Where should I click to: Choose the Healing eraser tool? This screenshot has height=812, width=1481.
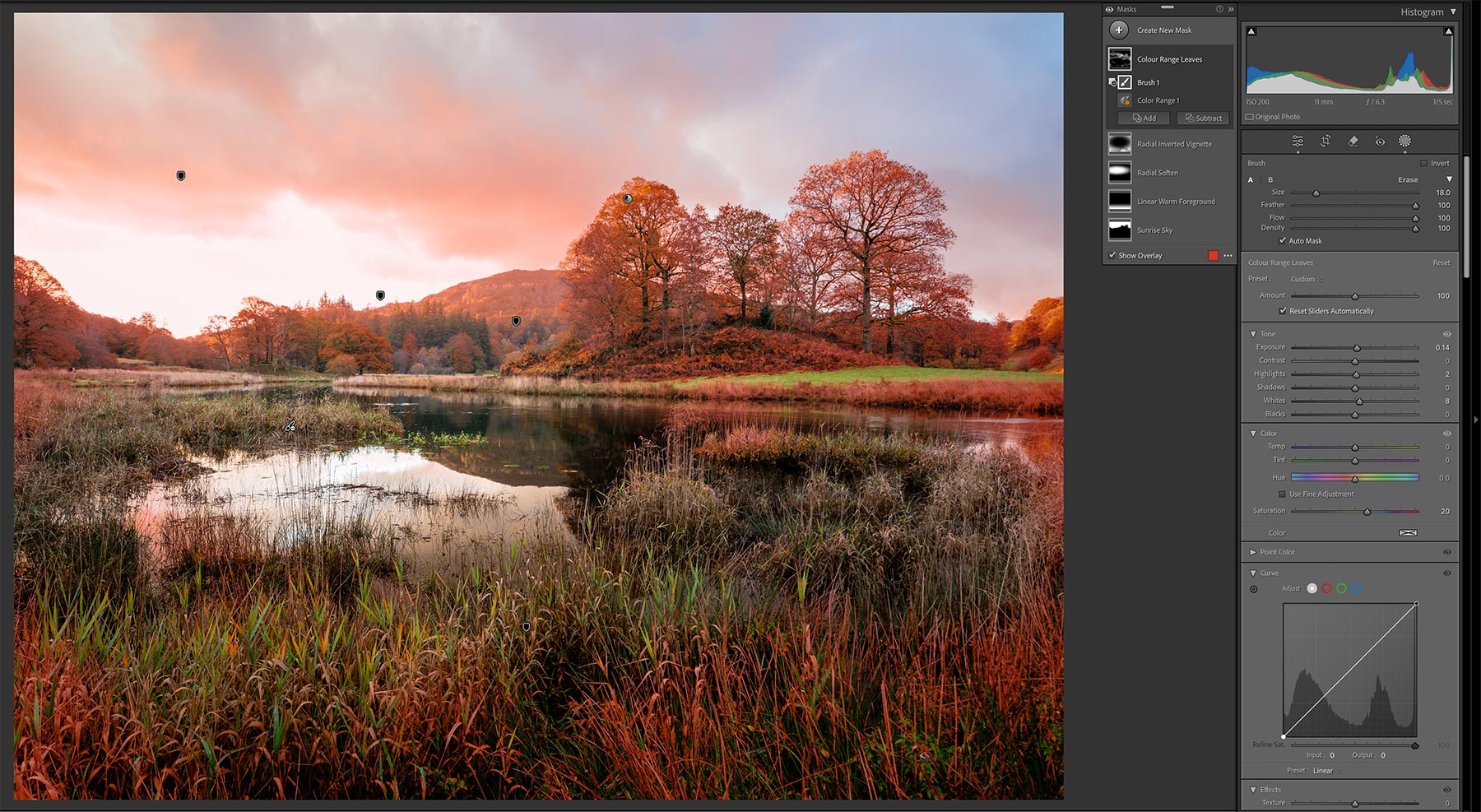1353,141
